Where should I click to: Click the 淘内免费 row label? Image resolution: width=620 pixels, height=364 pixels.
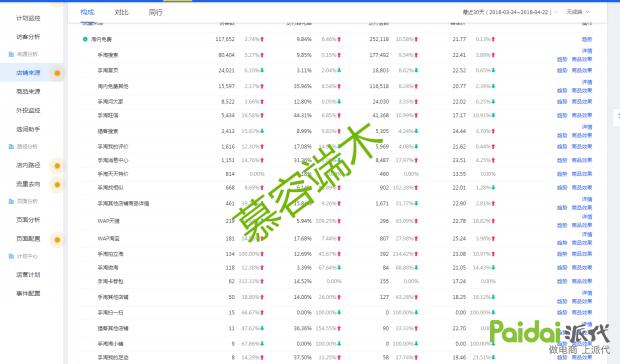[x=101, y=39]
